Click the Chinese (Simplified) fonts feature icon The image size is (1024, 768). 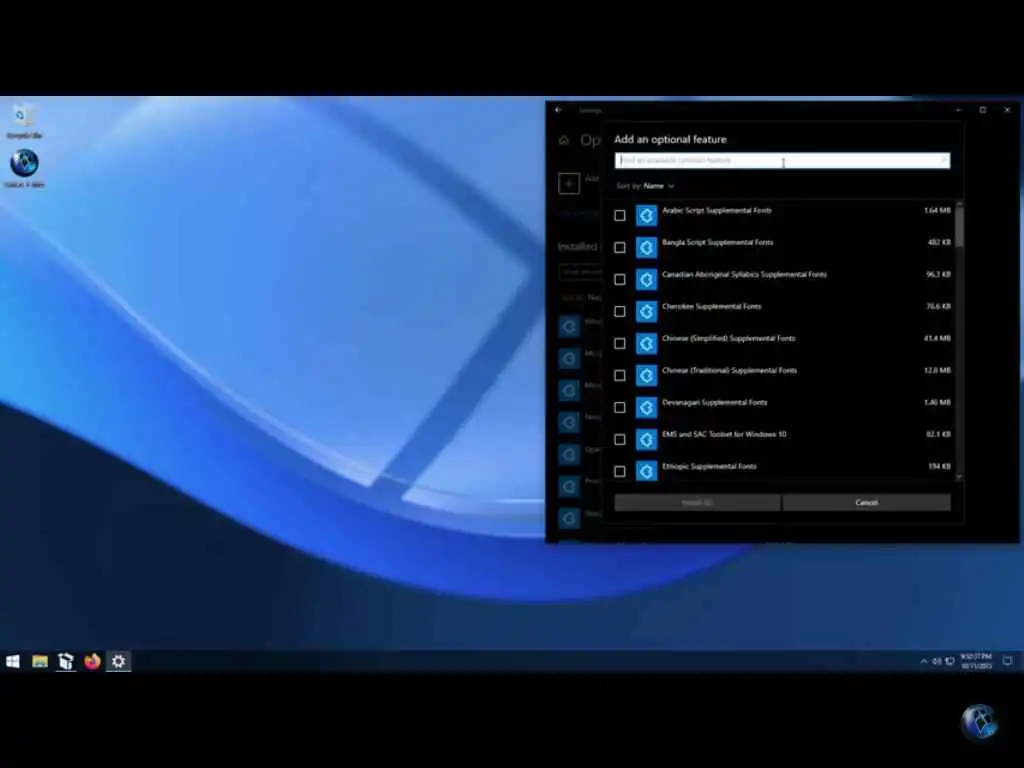[x=647, y=344]
